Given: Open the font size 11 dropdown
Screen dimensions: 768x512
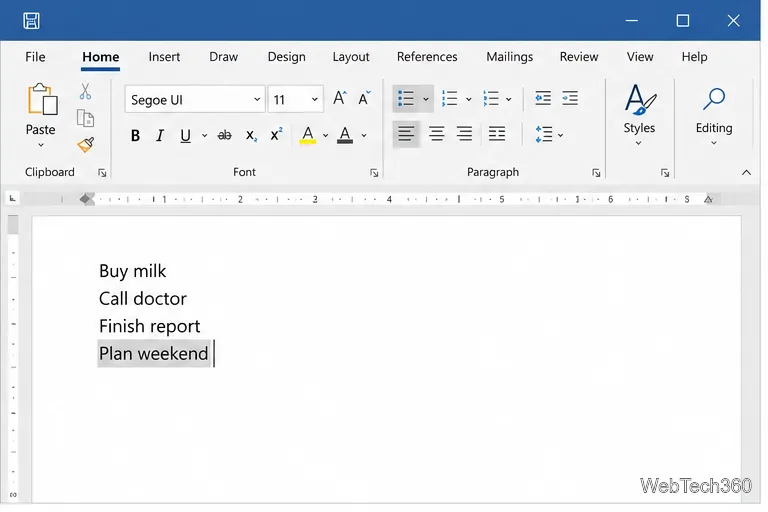Looking at the screenshot, I should coord(314,99).
